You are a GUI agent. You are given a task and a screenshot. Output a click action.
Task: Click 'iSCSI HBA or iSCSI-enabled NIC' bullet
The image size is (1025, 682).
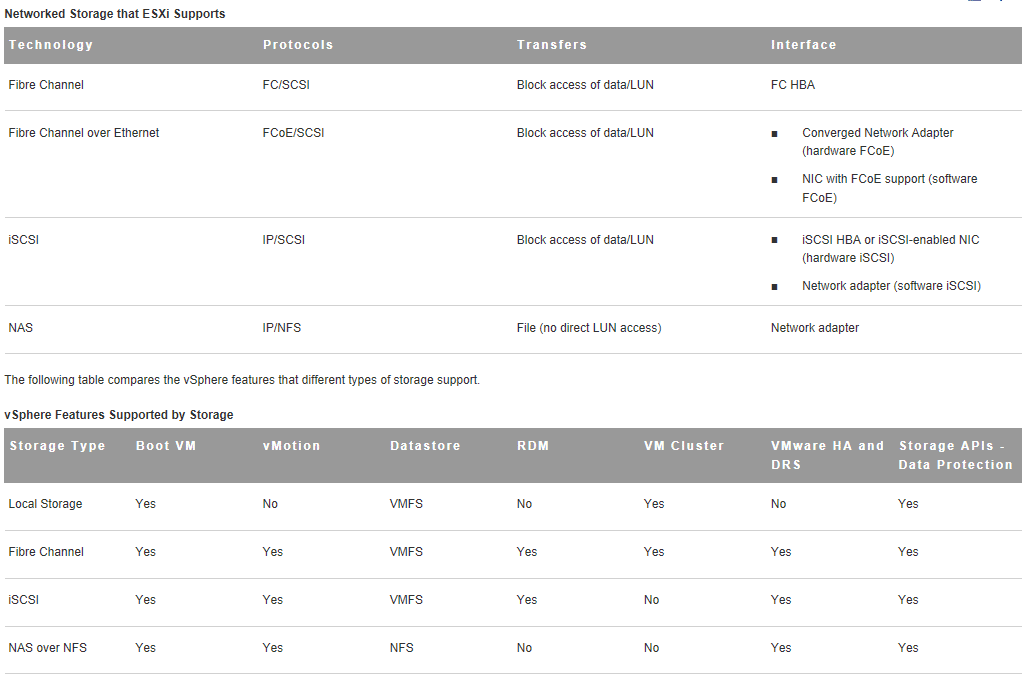pyautogui.click(x=890, y=249)
